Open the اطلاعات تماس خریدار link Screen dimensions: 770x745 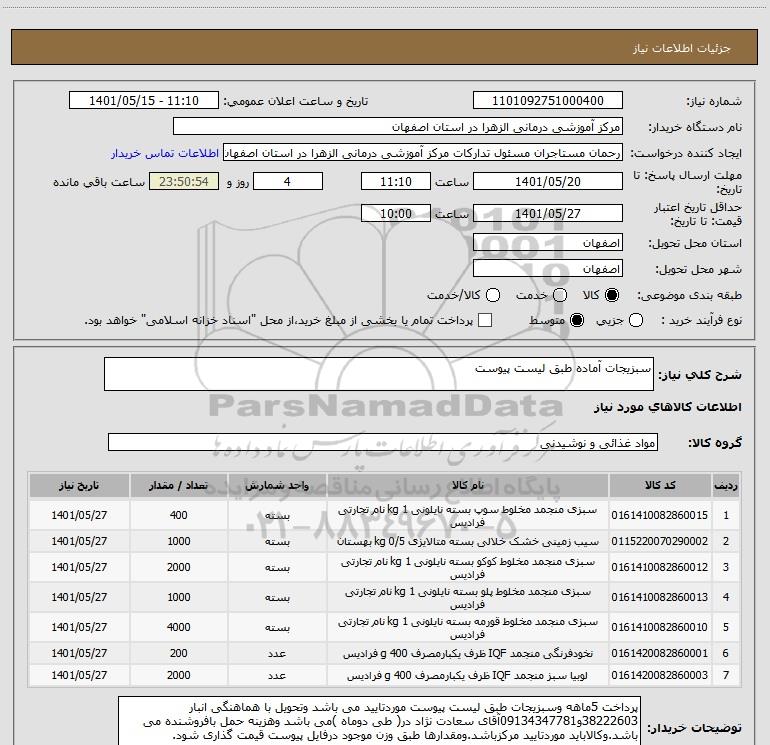(x=165, y=153)
